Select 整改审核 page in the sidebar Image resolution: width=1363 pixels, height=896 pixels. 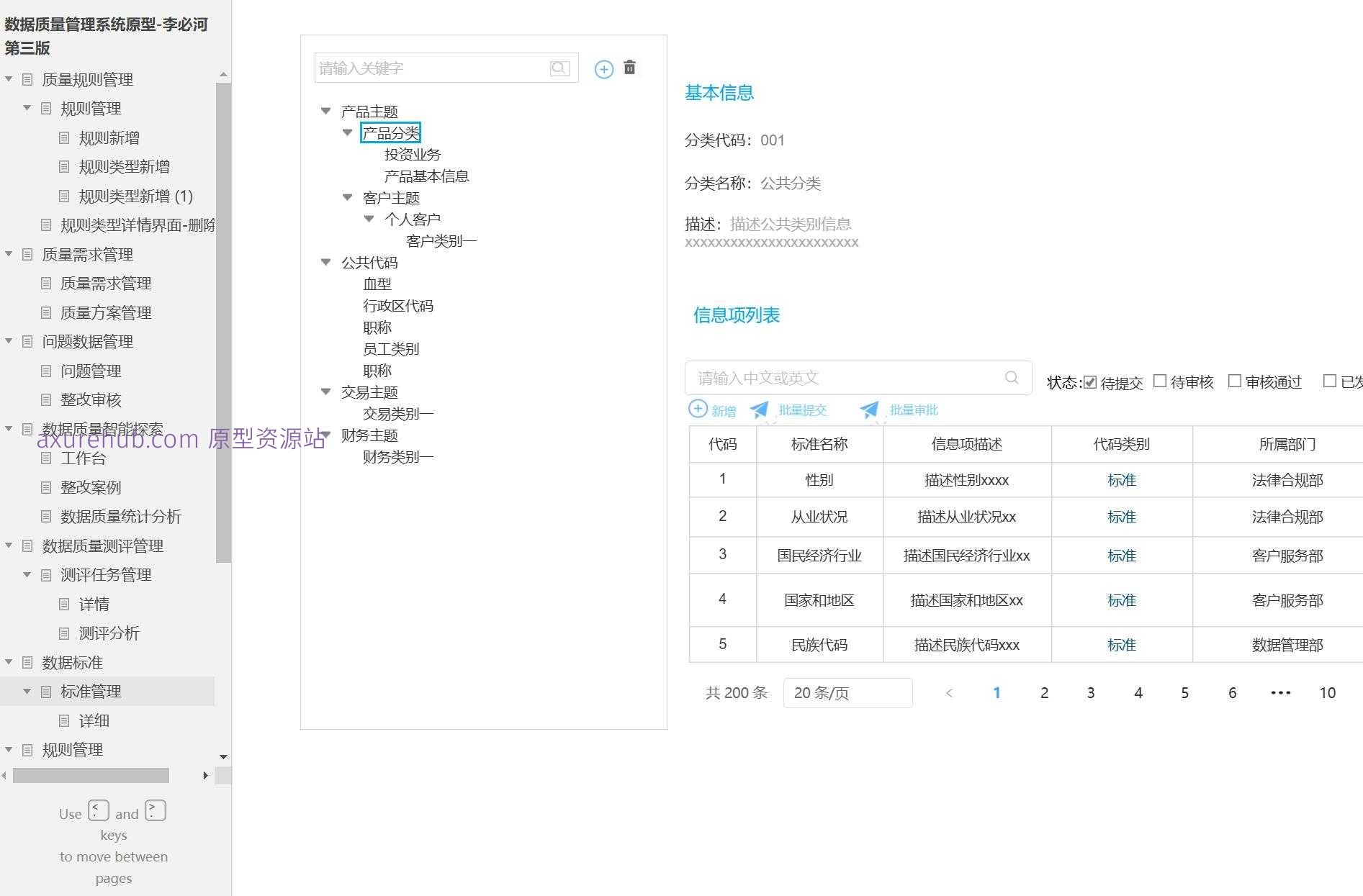click(x=90, y=399)
